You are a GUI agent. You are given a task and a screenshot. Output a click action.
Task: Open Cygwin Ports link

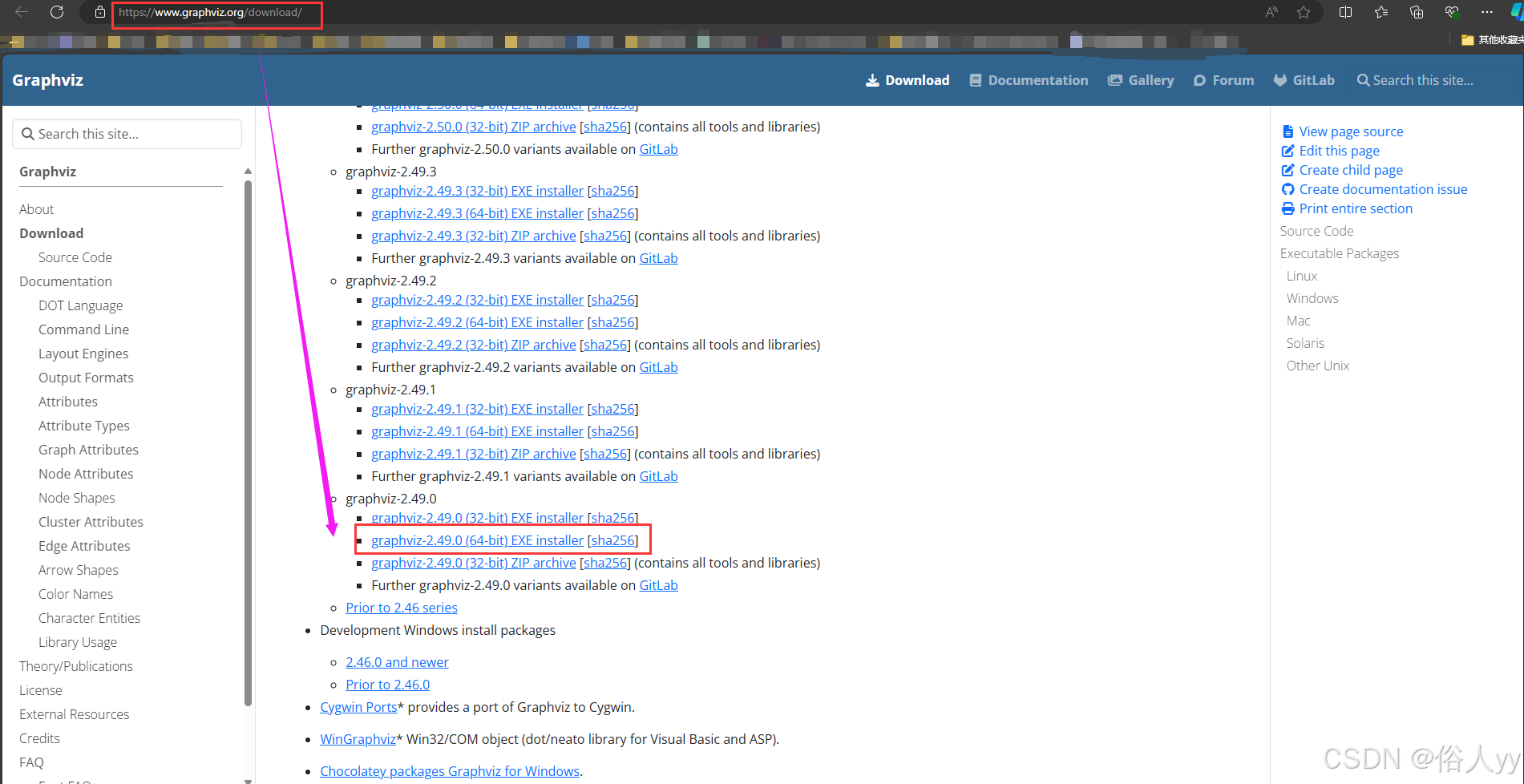click(358, 707)
